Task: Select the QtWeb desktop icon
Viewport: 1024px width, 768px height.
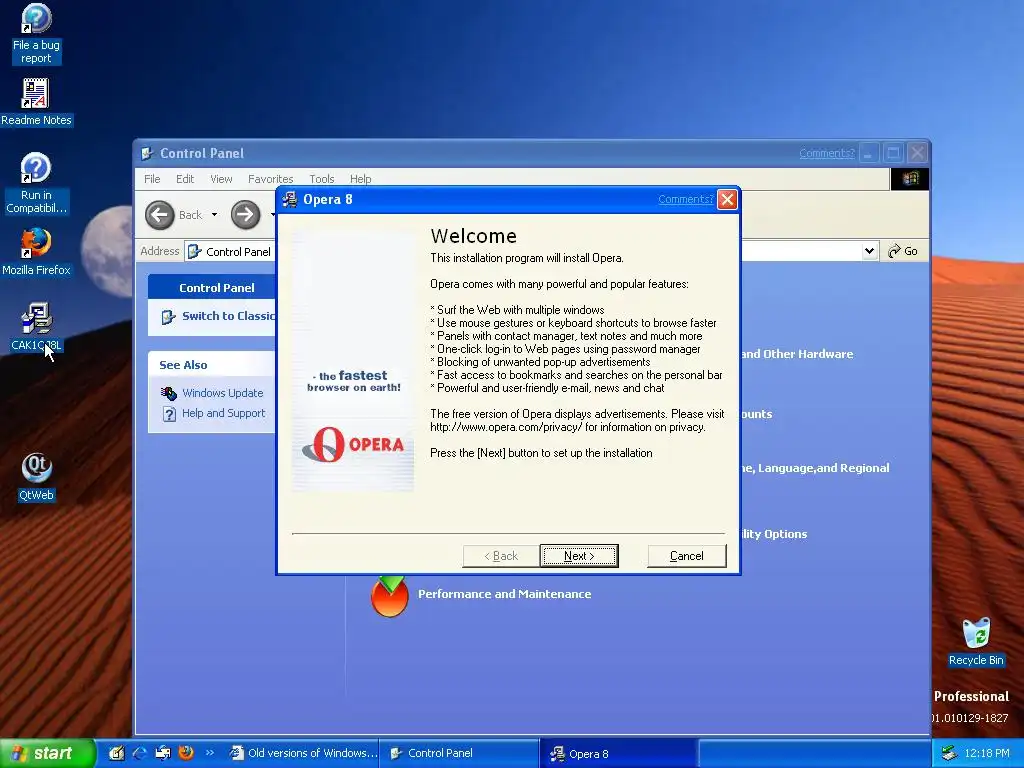Action: [36, 477]
